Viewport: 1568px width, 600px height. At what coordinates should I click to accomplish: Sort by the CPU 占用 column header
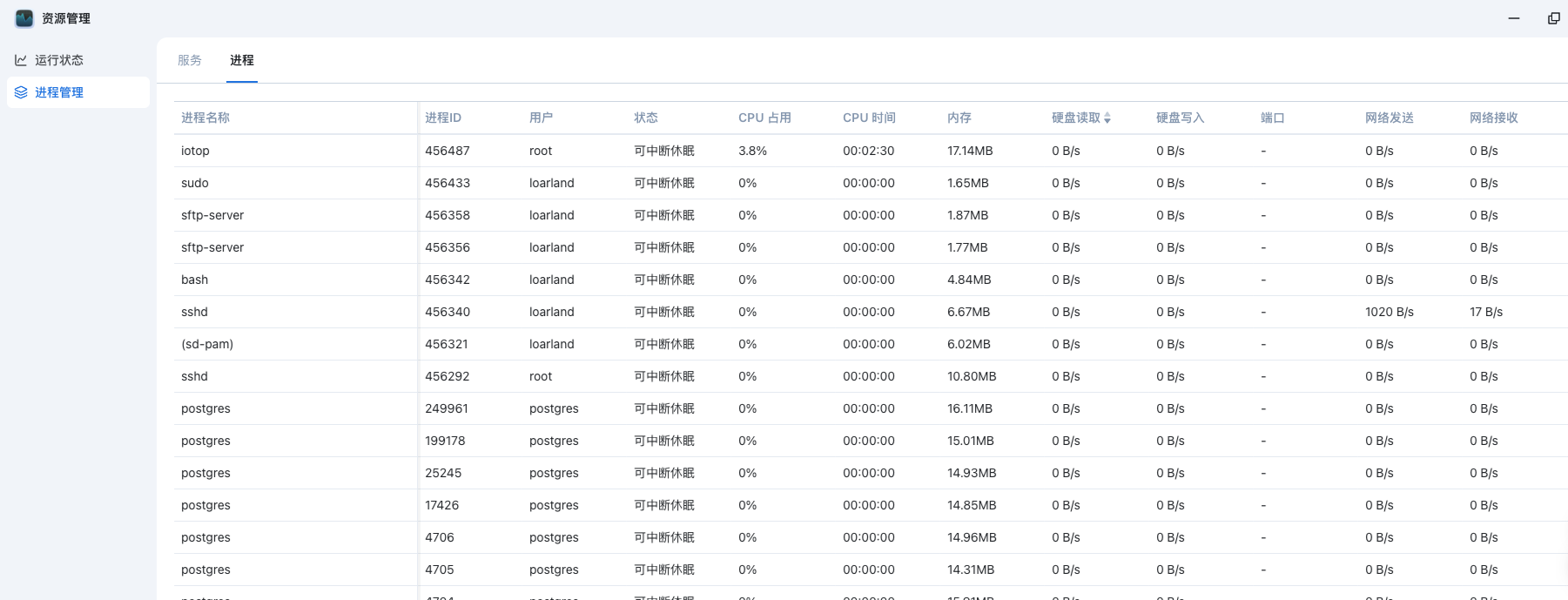(764, 118)
